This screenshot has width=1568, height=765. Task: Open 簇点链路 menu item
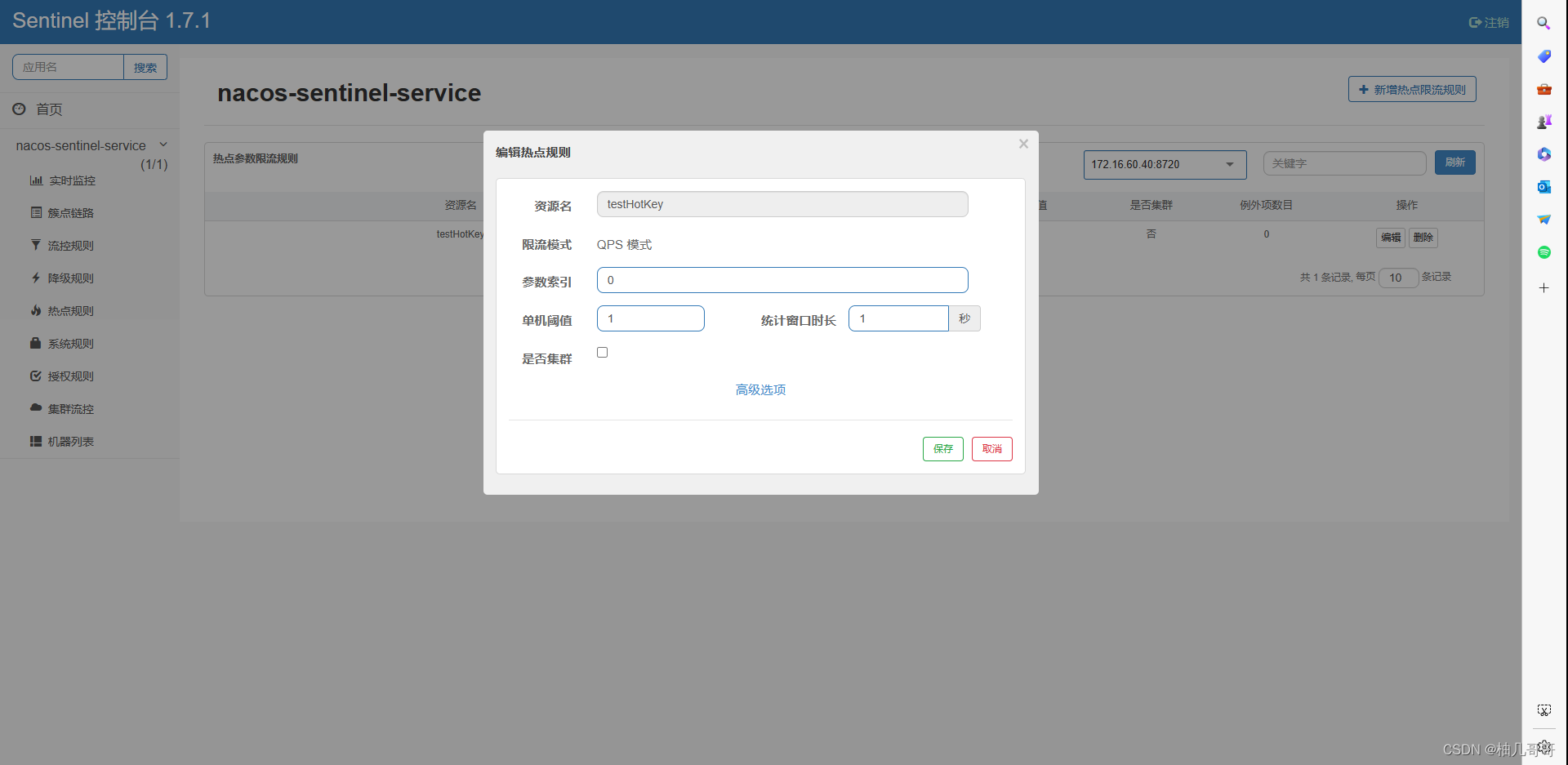click(x=71, y=213)
